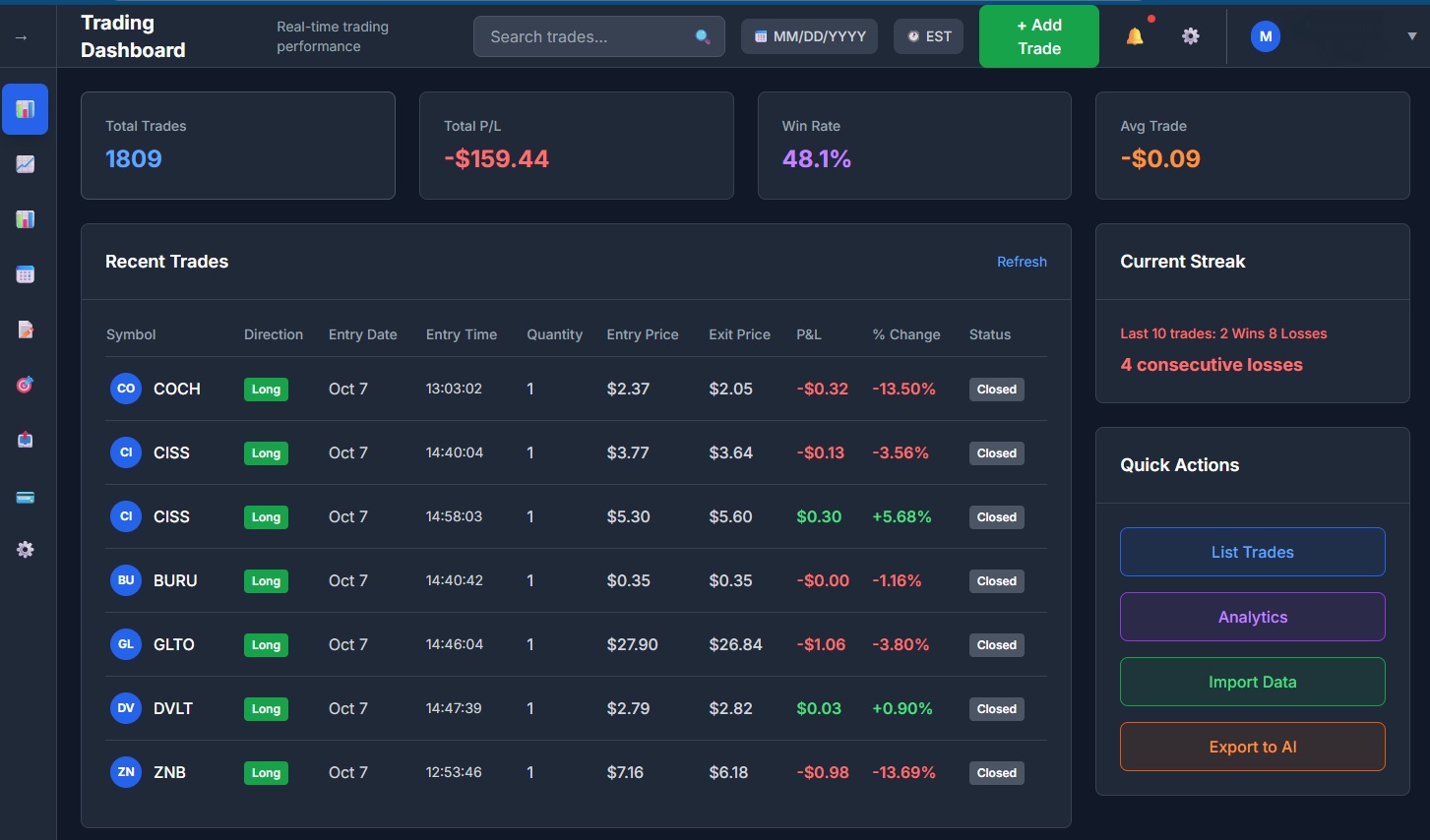Click the Refresh link above Recent Trades
The width and height of the screenshot is (1430, 840).
1022,262
